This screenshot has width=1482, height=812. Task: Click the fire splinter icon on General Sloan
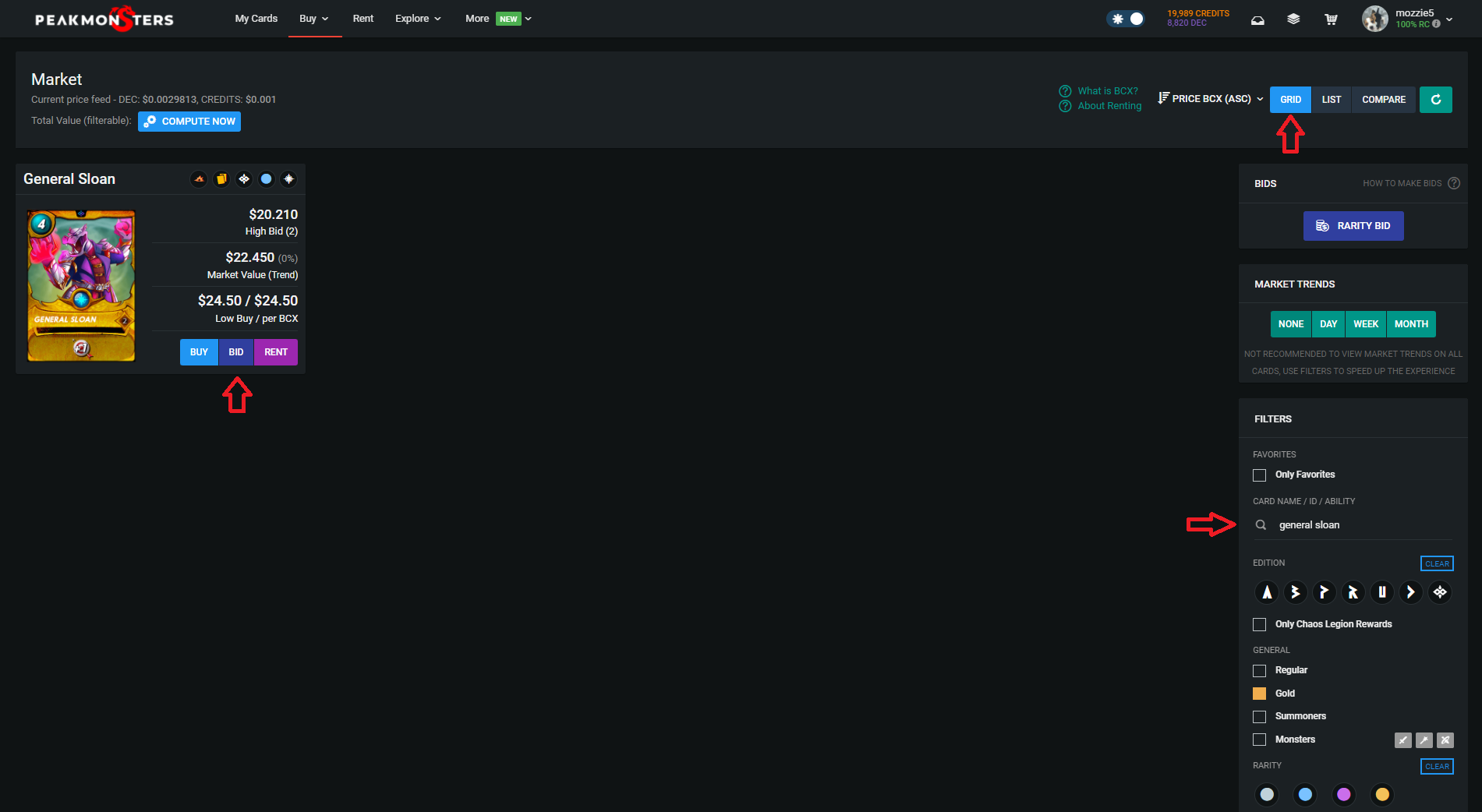pyautogui.click(x=200, y=179)
